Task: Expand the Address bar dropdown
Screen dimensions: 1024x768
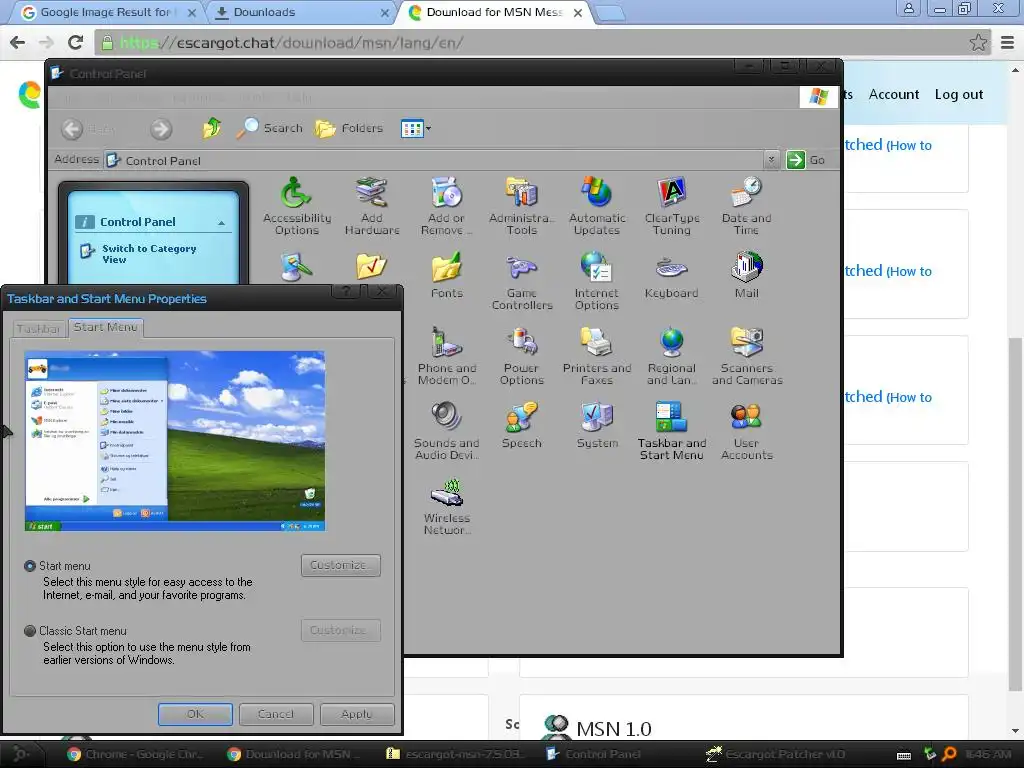Action: [x=771, y=159]
